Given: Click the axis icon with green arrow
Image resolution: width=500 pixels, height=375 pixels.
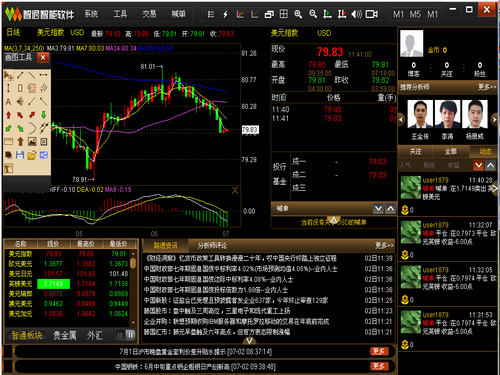Looking at the screenshot, I should coord(327,14).
